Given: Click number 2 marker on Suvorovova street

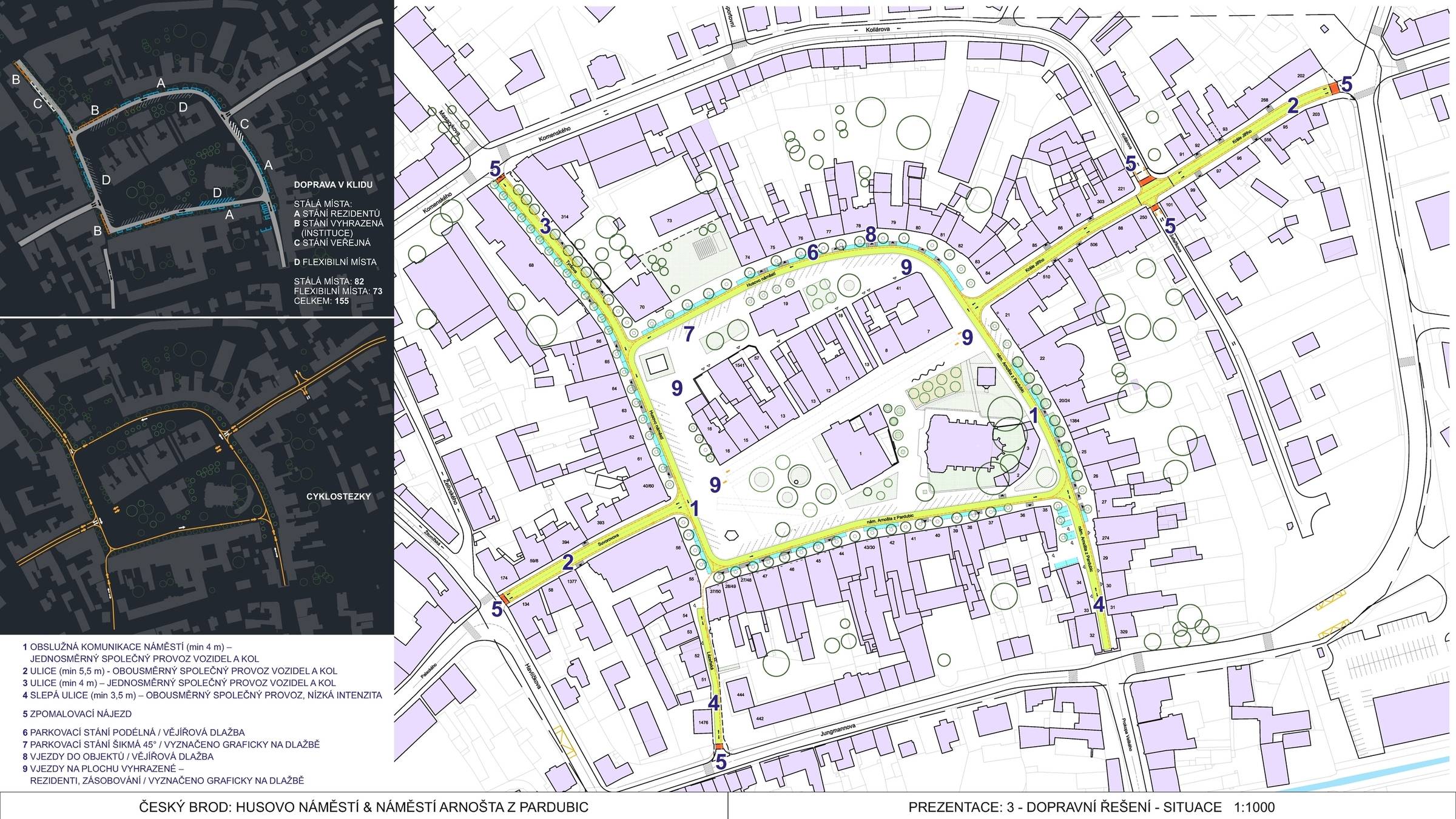Looking at the screenshot, I should click(567, 562).
